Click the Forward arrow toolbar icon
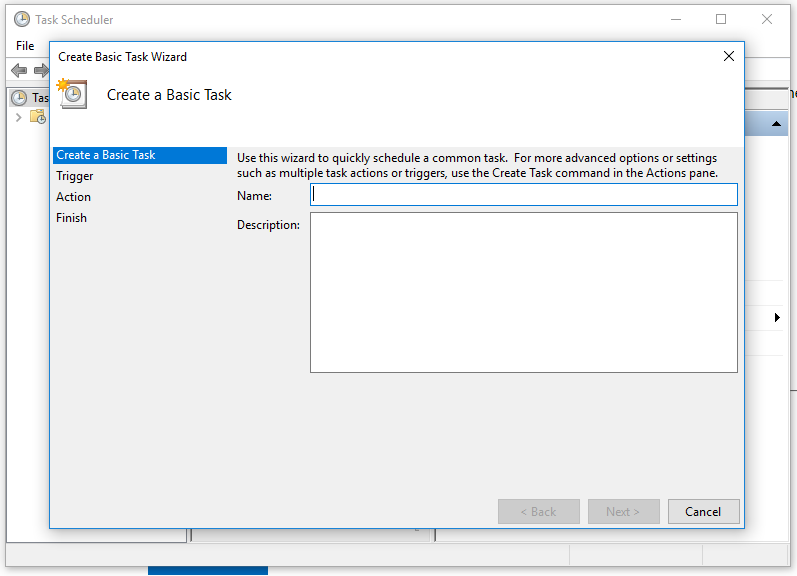The image size is (797, 576). 41,70
